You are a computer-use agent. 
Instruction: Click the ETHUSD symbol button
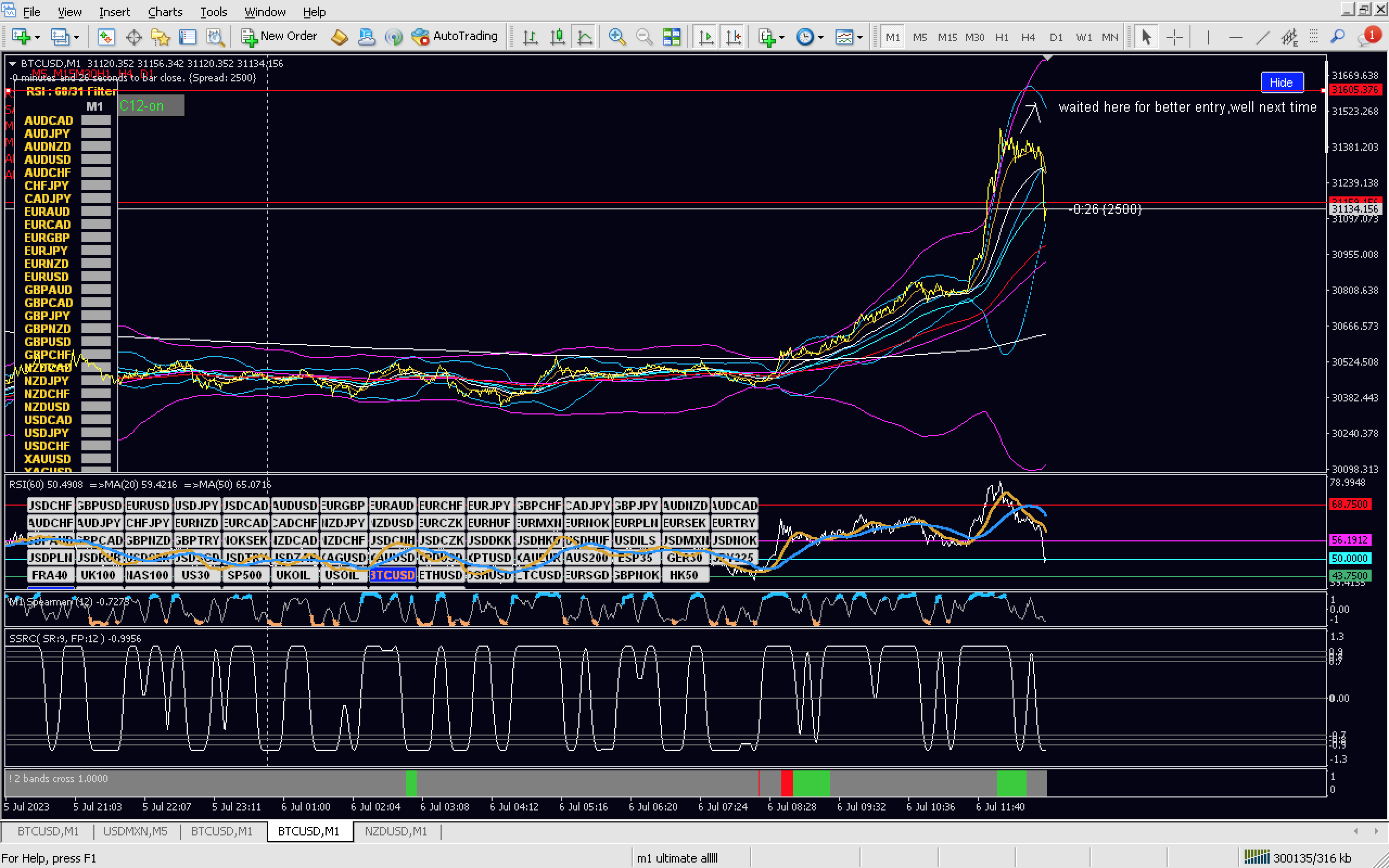coord(440,575)
